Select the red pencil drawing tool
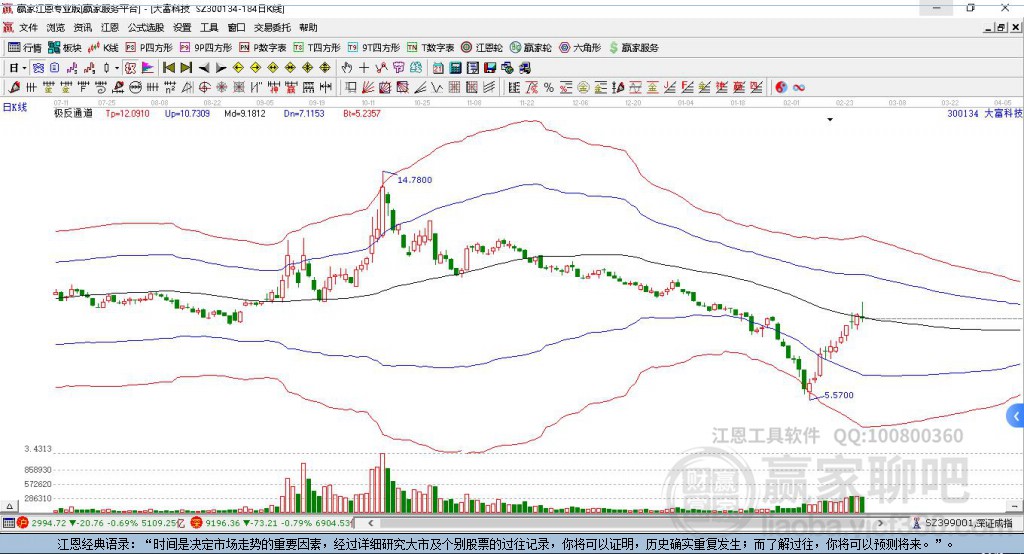 14,88
